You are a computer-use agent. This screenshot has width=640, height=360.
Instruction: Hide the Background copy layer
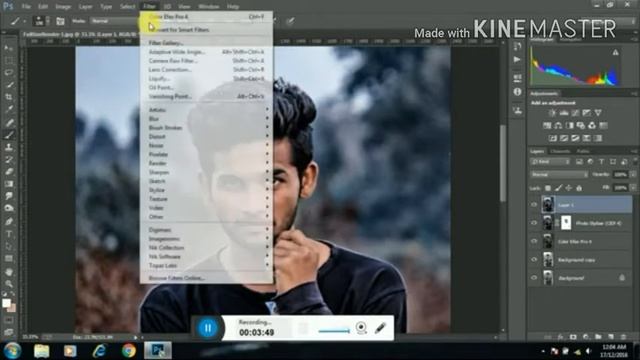click(x=534, y=260)
